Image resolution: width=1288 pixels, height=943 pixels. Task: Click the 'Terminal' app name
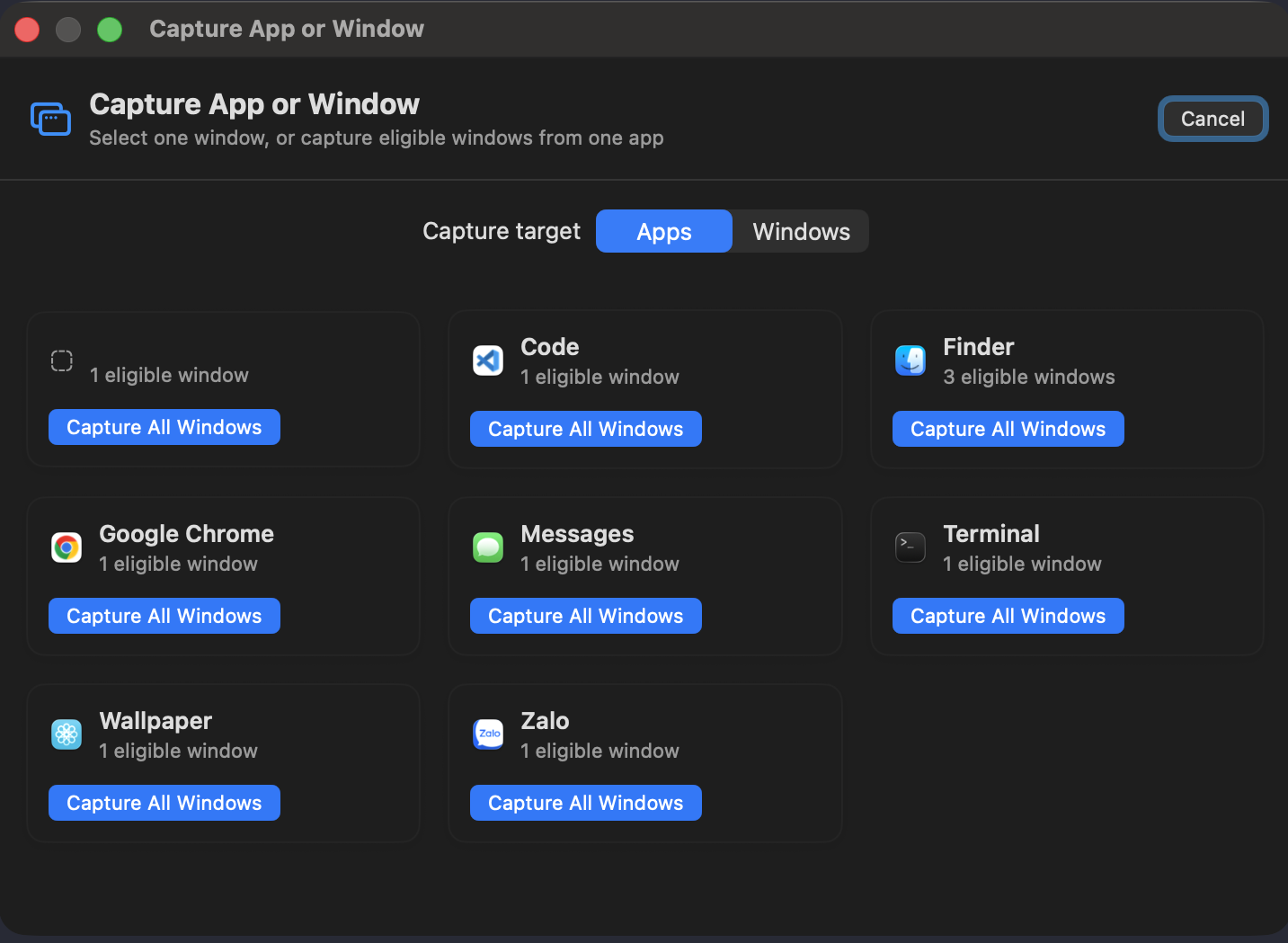[x=991, y=534]
